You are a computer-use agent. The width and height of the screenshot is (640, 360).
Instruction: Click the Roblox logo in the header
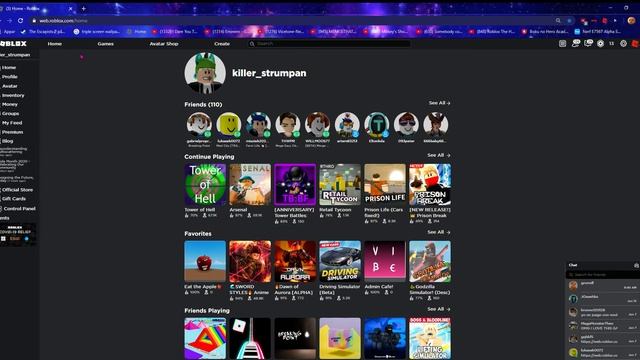[x=13, y=44]
